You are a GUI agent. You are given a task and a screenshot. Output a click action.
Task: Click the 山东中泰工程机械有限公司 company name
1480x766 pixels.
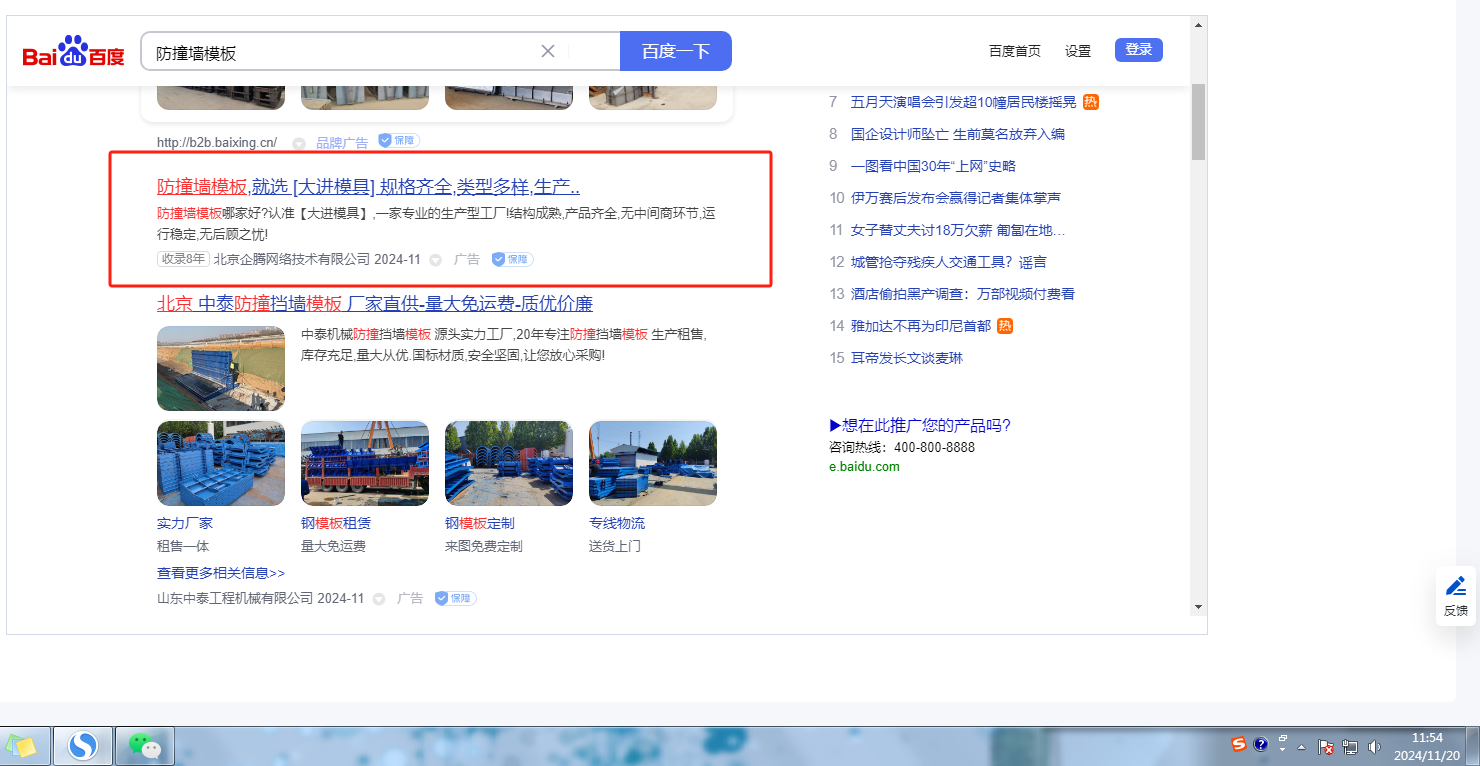[x=235, y=598]
